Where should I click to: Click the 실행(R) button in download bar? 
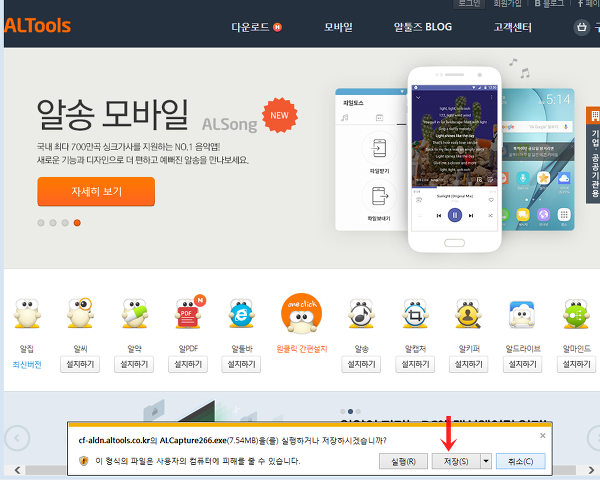[x=403, y=461]
